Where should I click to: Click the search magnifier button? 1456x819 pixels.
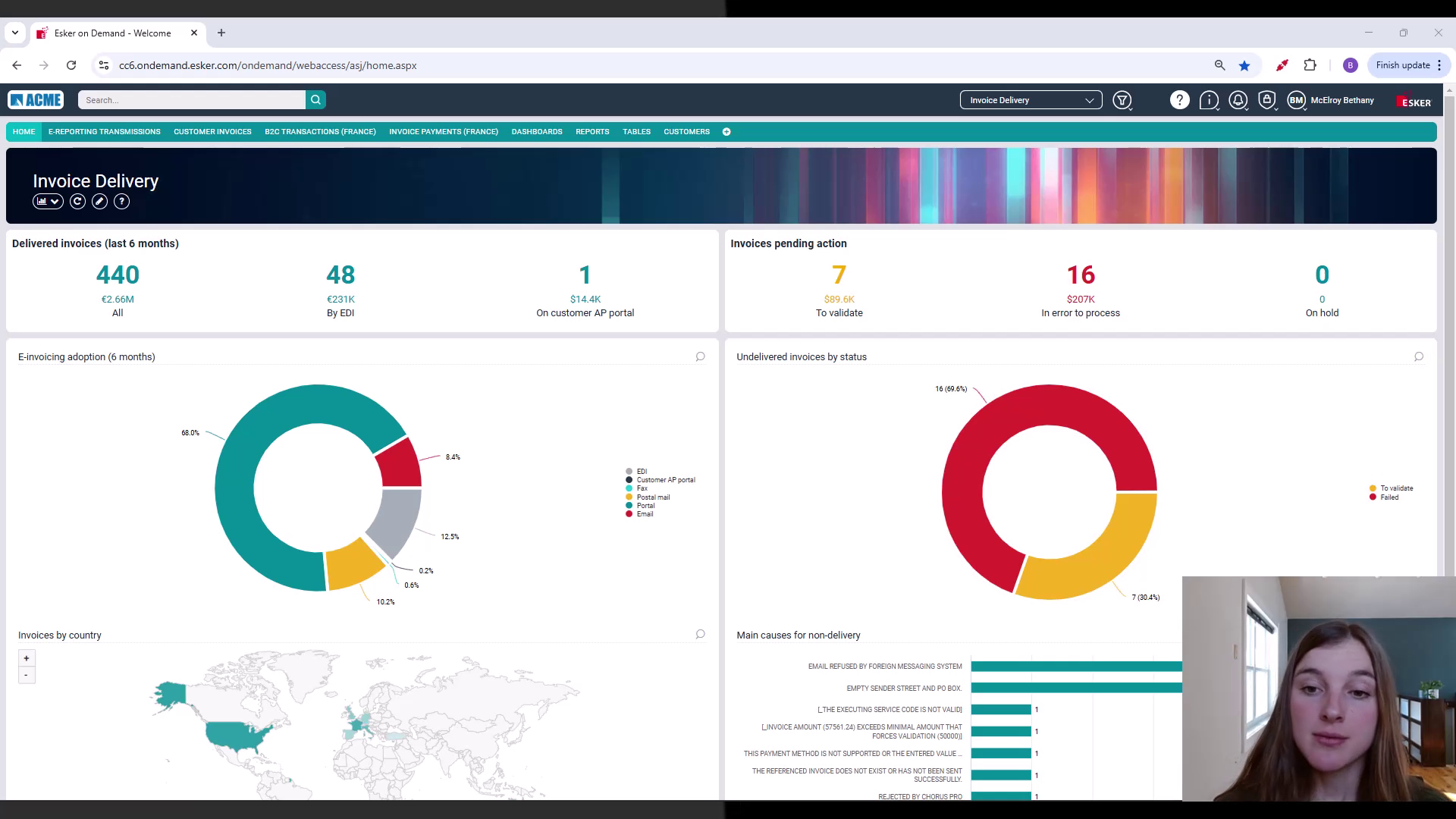click(x=315, y=100)
